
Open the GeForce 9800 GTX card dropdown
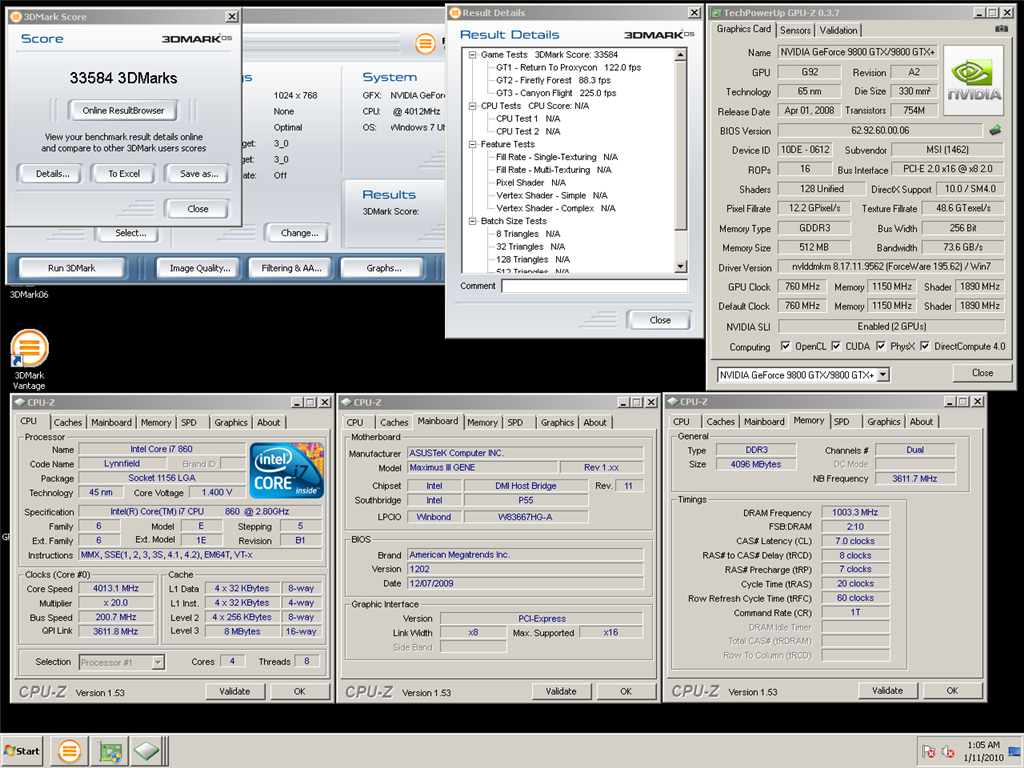click(x=883, y=374)
